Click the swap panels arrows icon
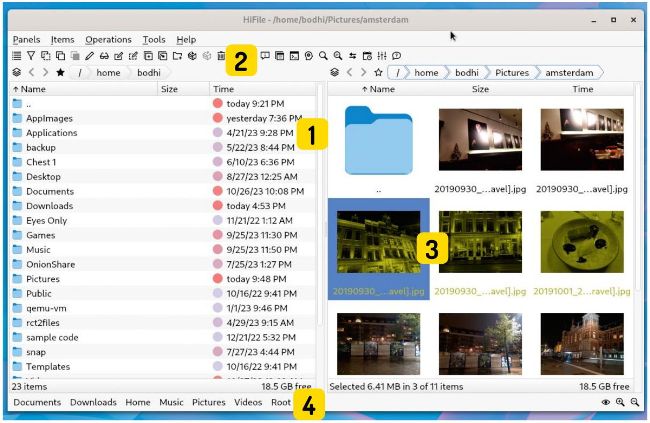This screenshot has width=650, height=423. point(353,56)
